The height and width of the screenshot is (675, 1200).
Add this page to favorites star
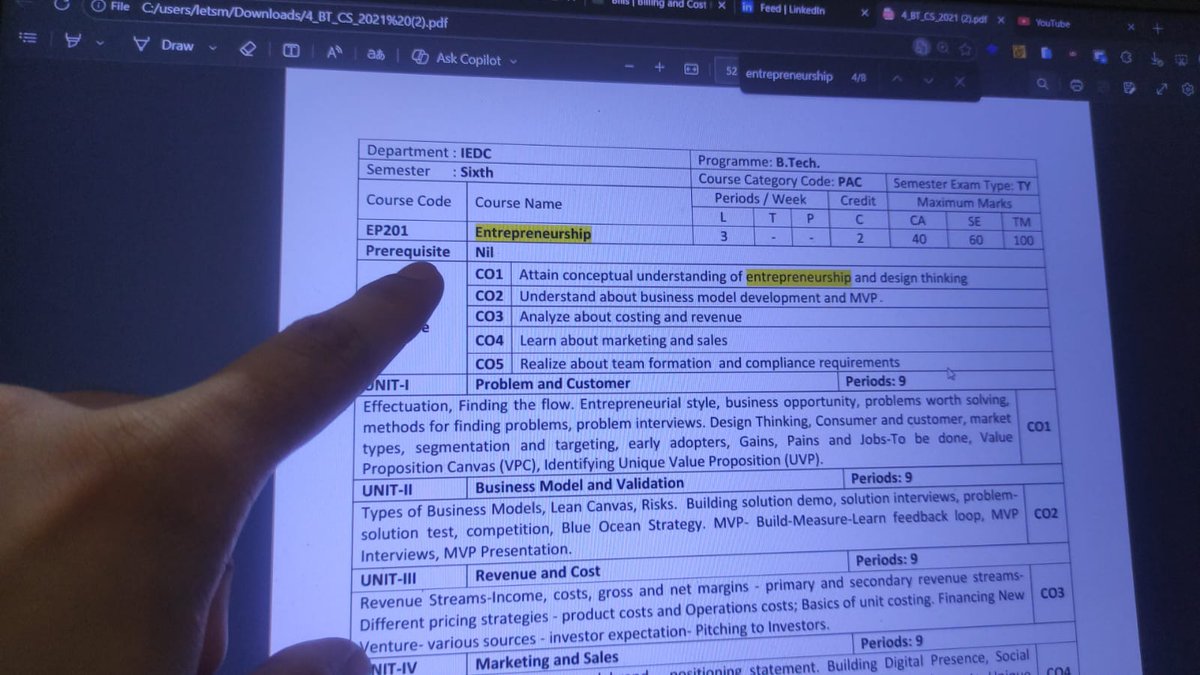(965, 47)
